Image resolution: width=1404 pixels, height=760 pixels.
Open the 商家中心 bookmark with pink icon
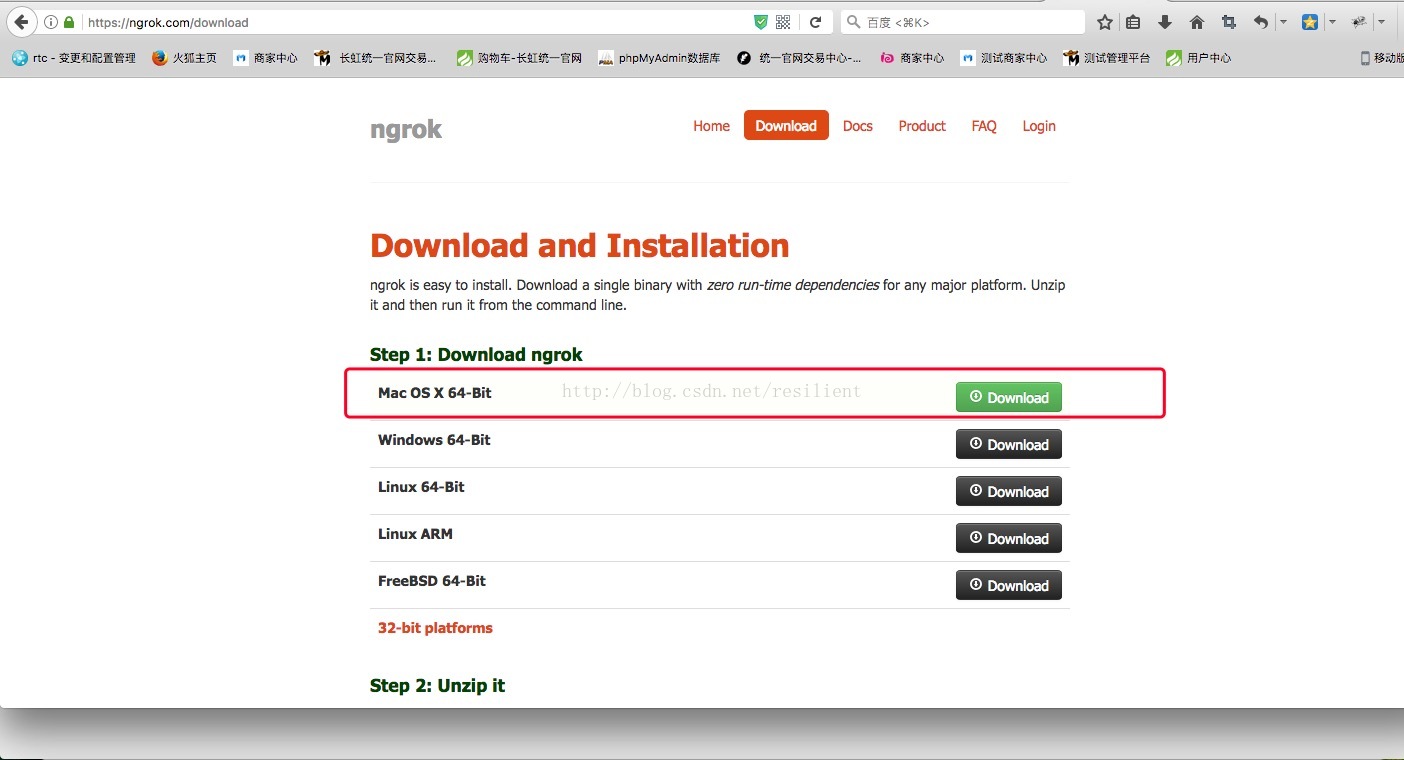click(912, 58)
